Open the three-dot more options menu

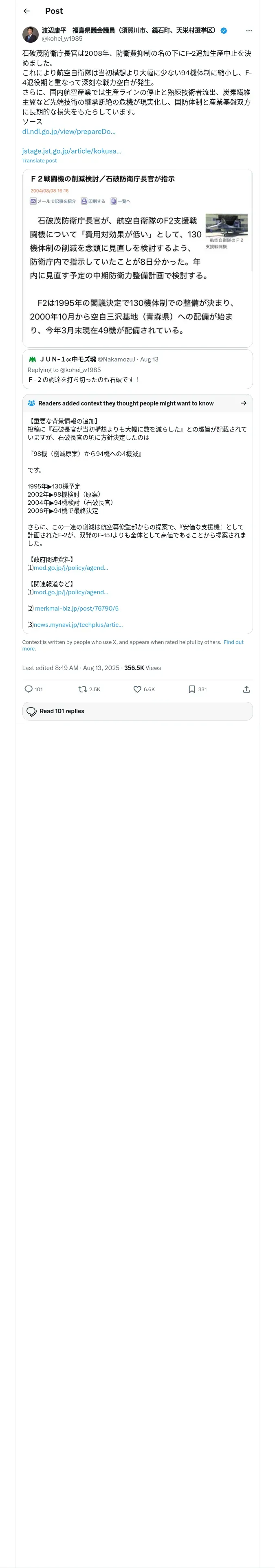click(x=248, y=31)
